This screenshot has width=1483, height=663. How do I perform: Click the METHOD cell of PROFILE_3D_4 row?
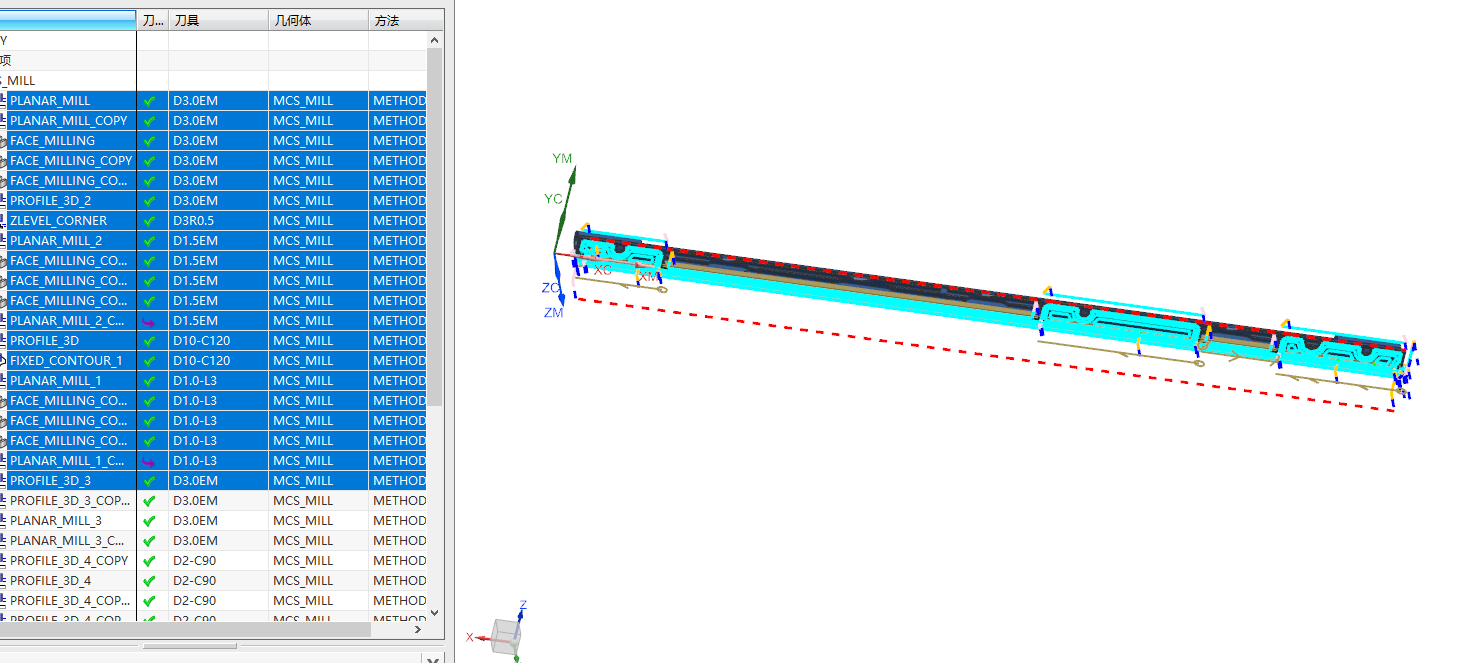[398, 581]
